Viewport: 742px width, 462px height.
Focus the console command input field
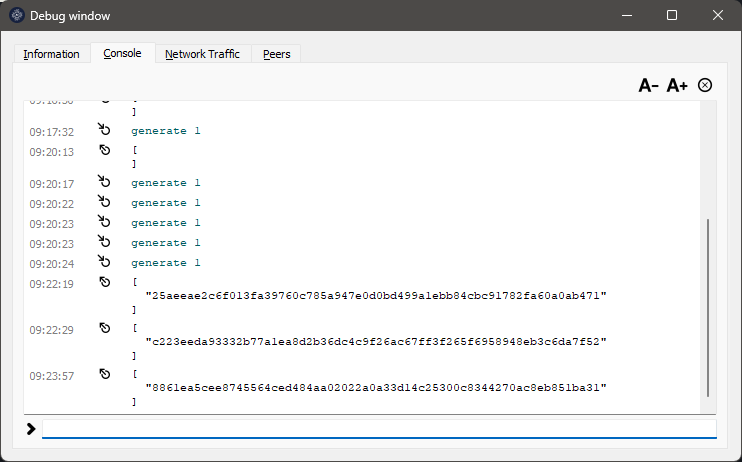point(378,428)
